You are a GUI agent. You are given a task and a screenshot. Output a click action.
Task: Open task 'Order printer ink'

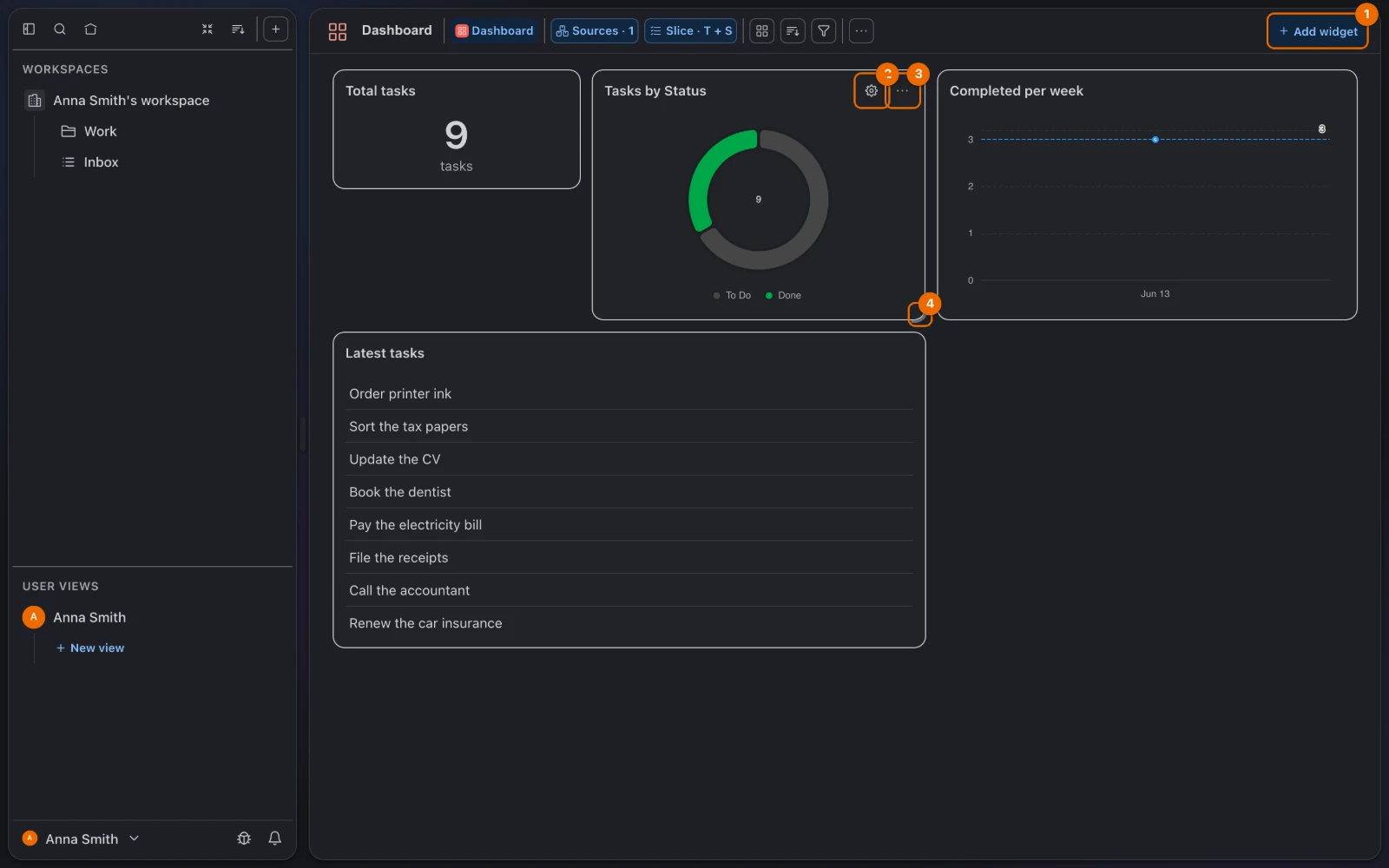pos(629,394)
